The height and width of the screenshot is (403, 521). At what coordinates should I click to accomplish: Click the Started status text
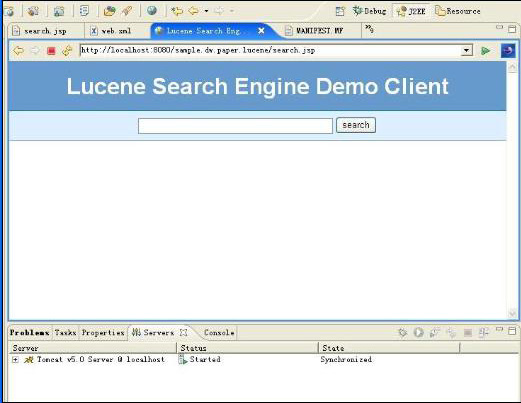205,360
